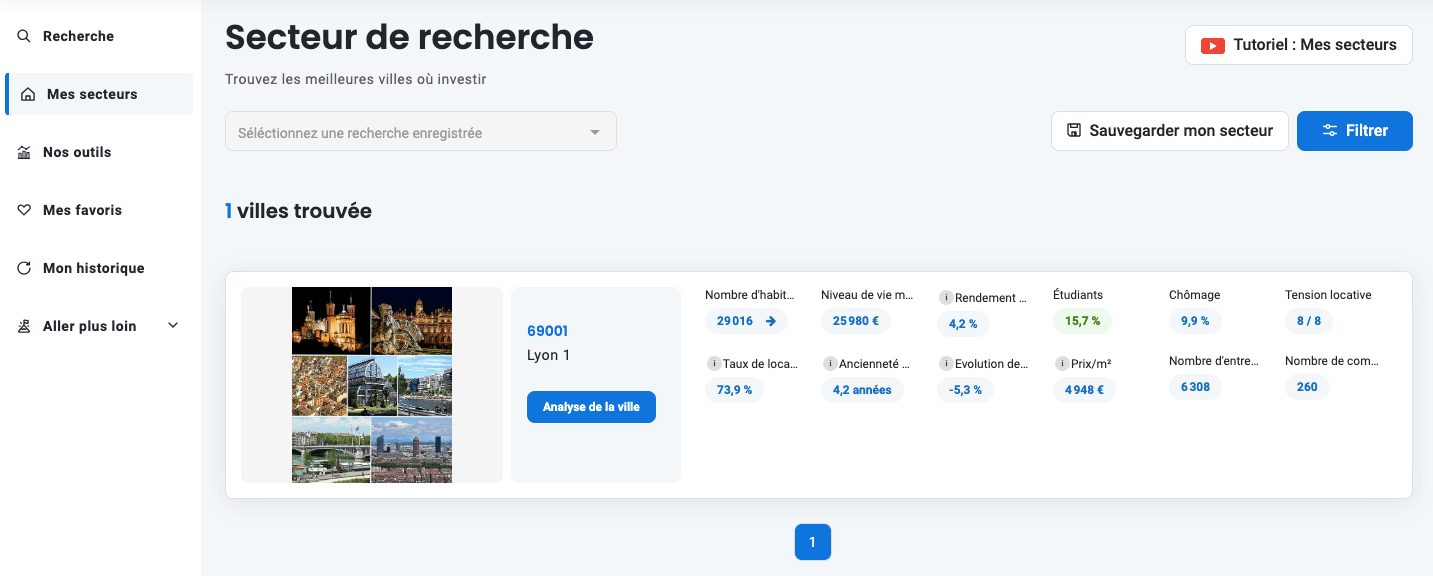Screen dimensions: 1433x576
Task: Click the info icon beside Taux de location
Action: [713, 364]
